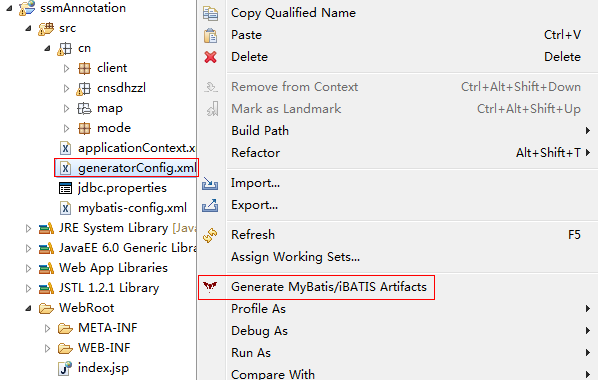Click the META-INF folder icon
The image size is (598, 380).
point(65,328)
